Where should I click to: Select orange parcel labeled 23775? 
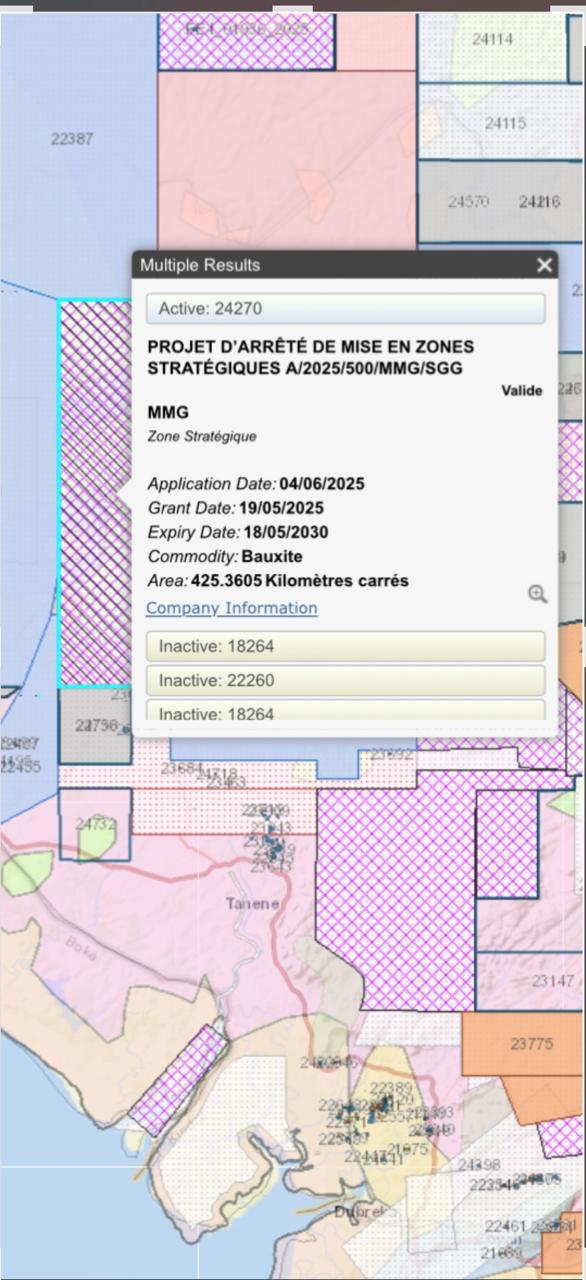pyautogui.click(x=531, y=1043)
